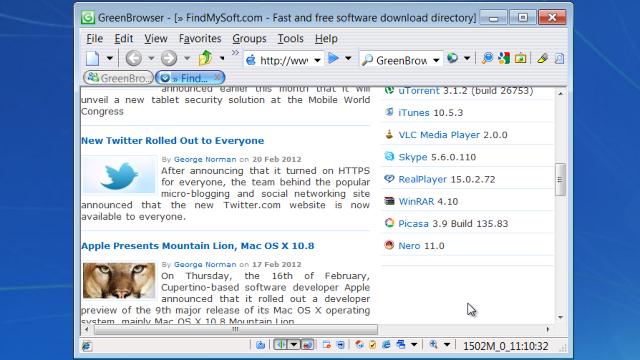640x360 pixels.
Task: Switch to the GreenBro... tab
Action: pos(118,78)
